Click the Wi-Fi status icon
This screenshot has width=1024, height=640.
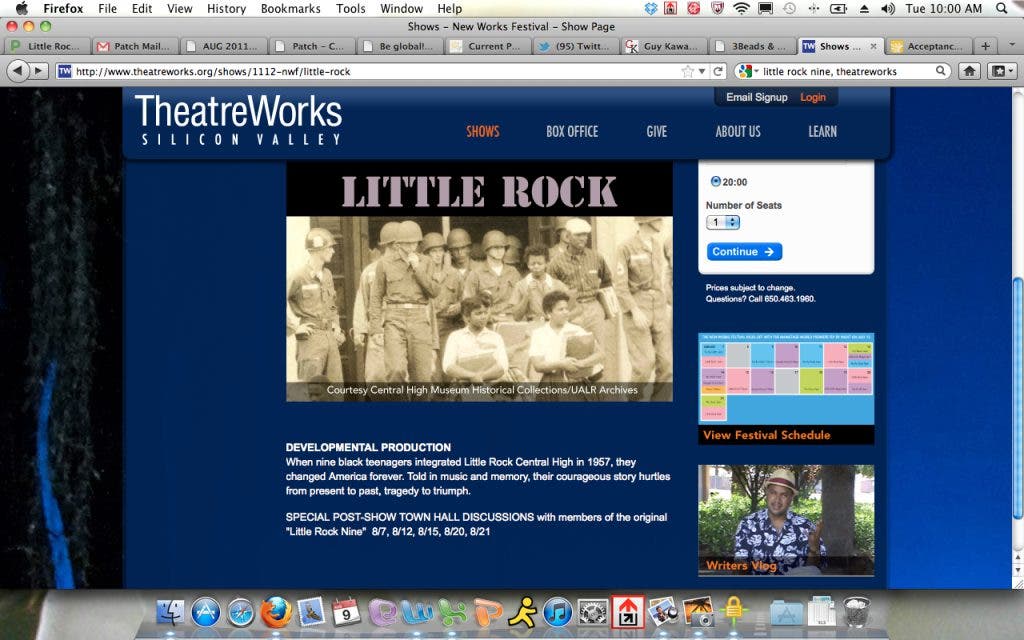coord(741,8)
